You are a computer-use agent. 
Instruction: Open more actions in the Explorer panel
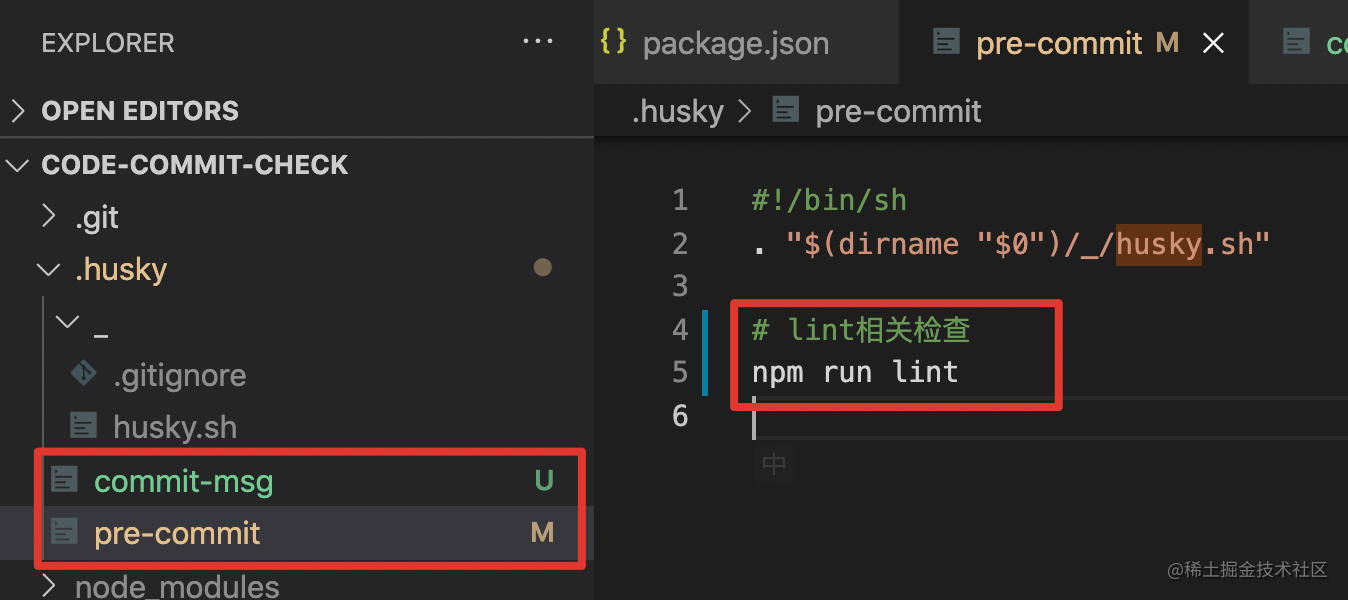(x=538, y=41)
